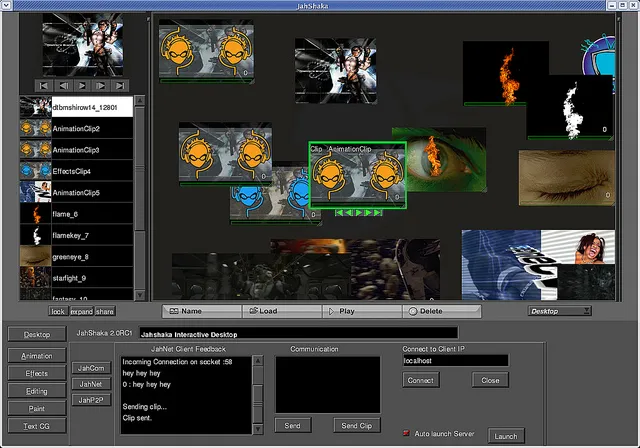
Task: Click the expand button below clip list
Action: 81,311
